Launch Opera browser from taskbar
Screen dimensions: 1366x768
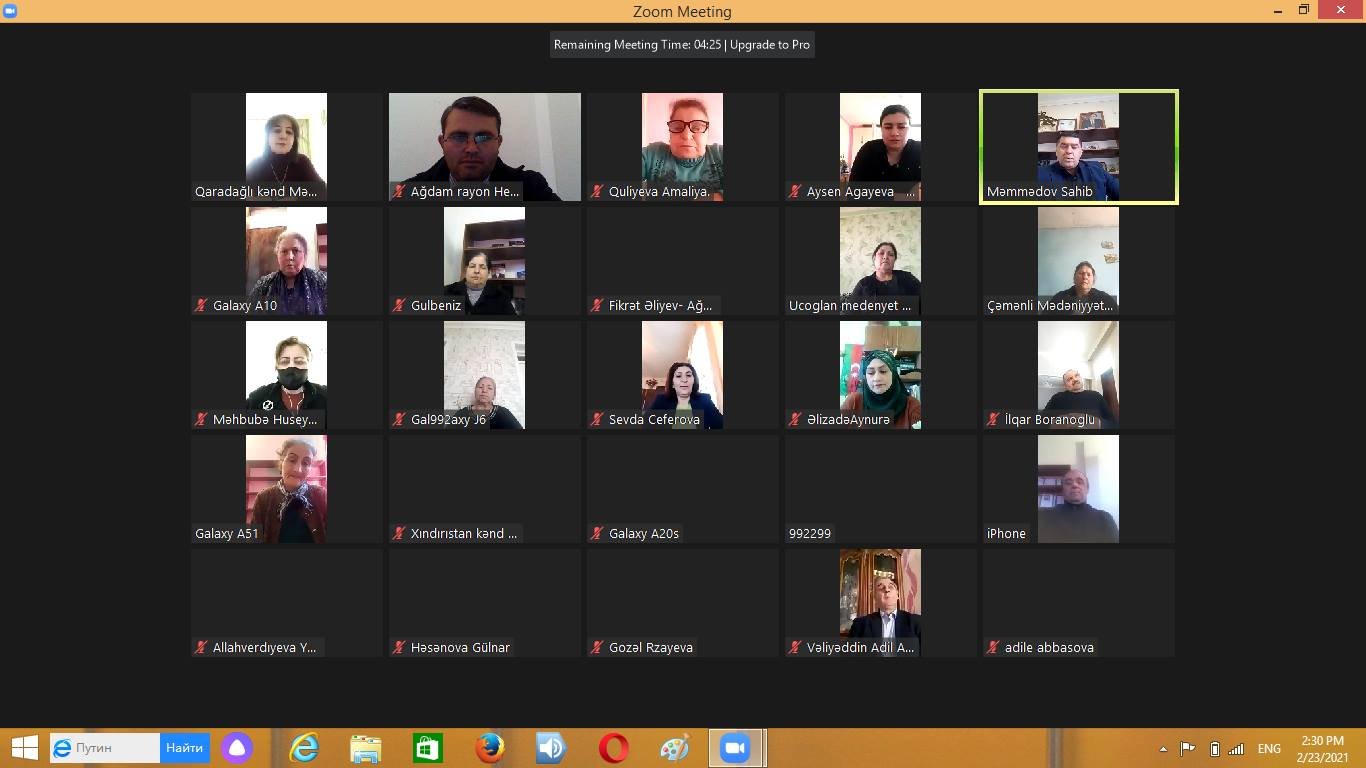pyautogui.click(x=613, y=748)
